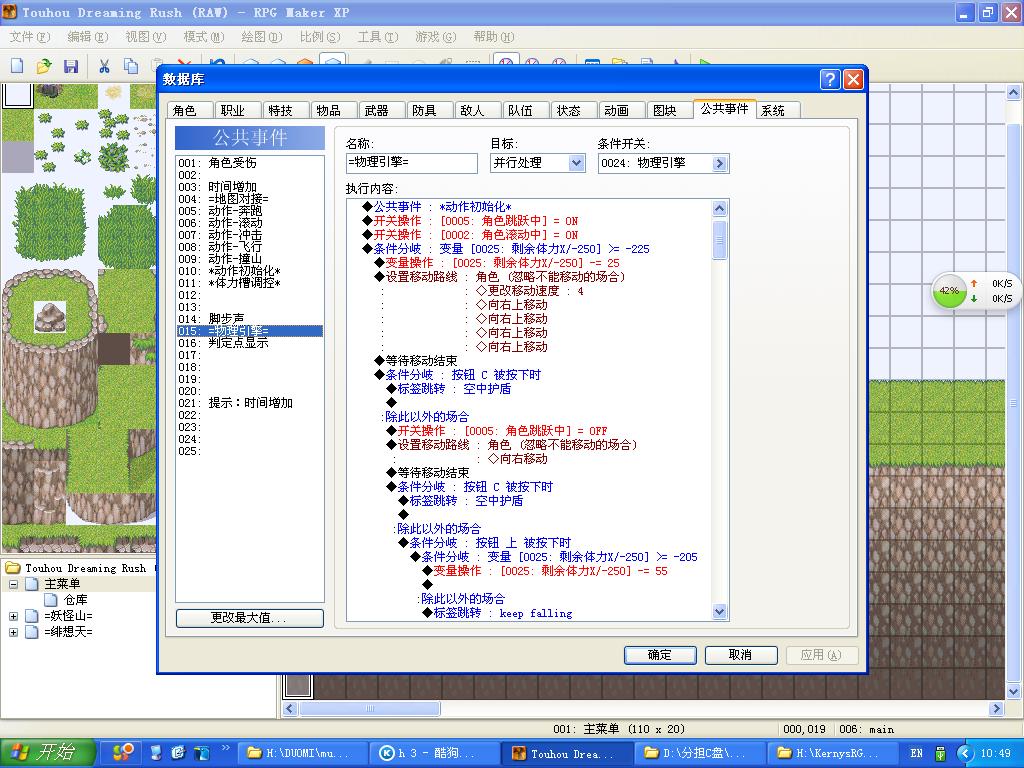The width and height of the screenshot is (1024, 768).
Task: Click the map view's right scroll arrow
Action: click(x=996, y=709)
